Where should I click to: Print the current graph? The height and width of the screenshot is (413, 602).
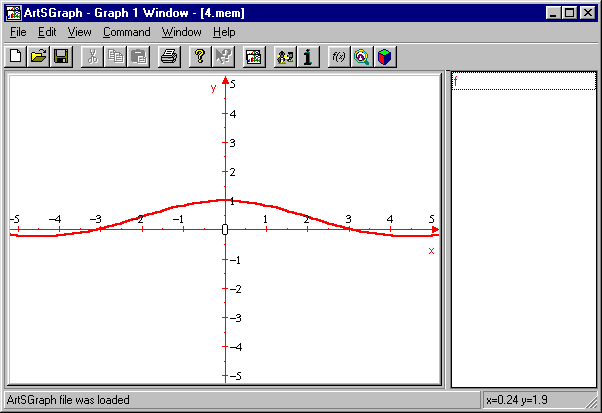[x=169, y=57]
